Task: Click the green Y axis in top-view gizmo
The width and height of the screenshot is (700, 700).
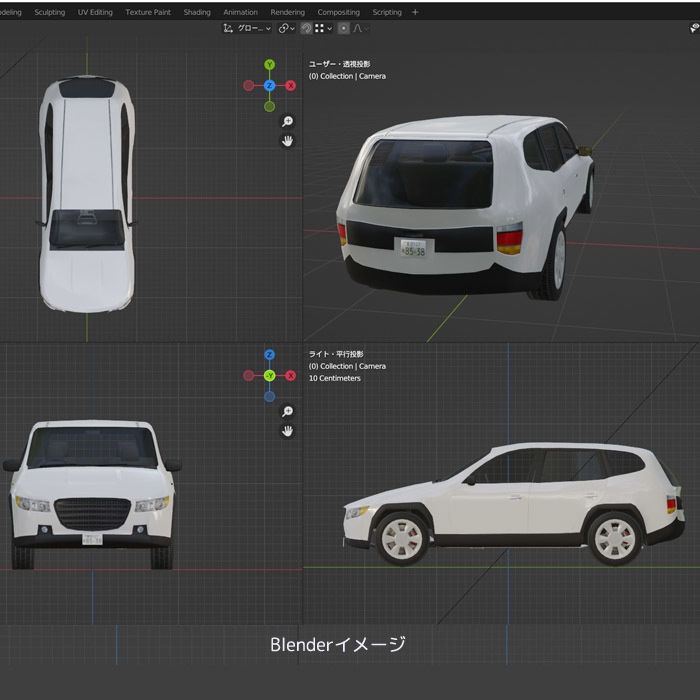Action: pyautogui.click(x=269, y=65)
